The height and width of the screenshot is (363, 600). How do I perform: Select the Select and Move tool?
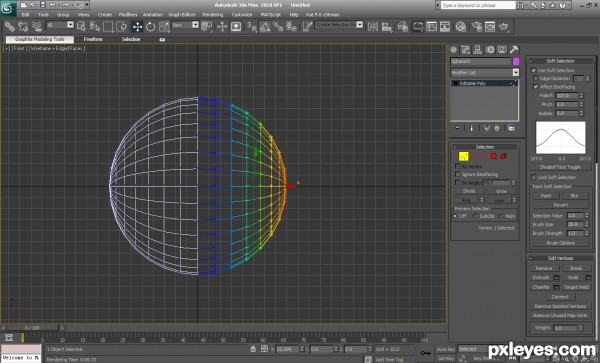[137, 26]
